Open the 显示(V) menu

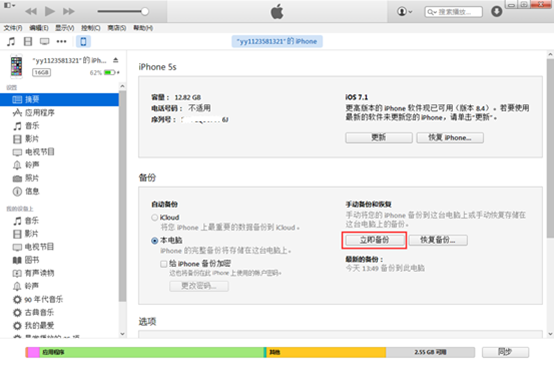pyautogui.click(x=64, y=28)
